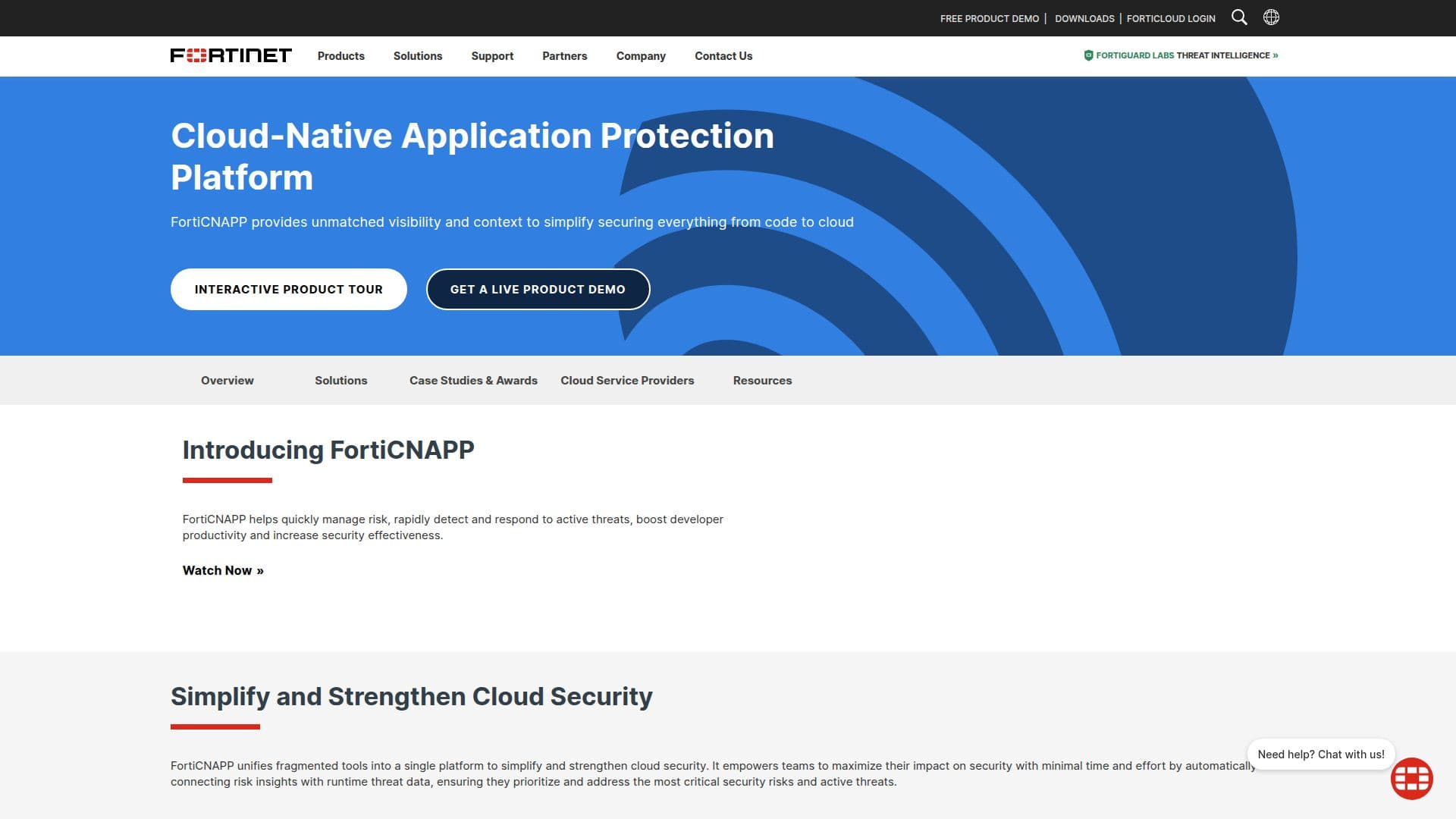Click the 'Need help? Chat with us!' bubble
1456x819 pixels.
1320,754
